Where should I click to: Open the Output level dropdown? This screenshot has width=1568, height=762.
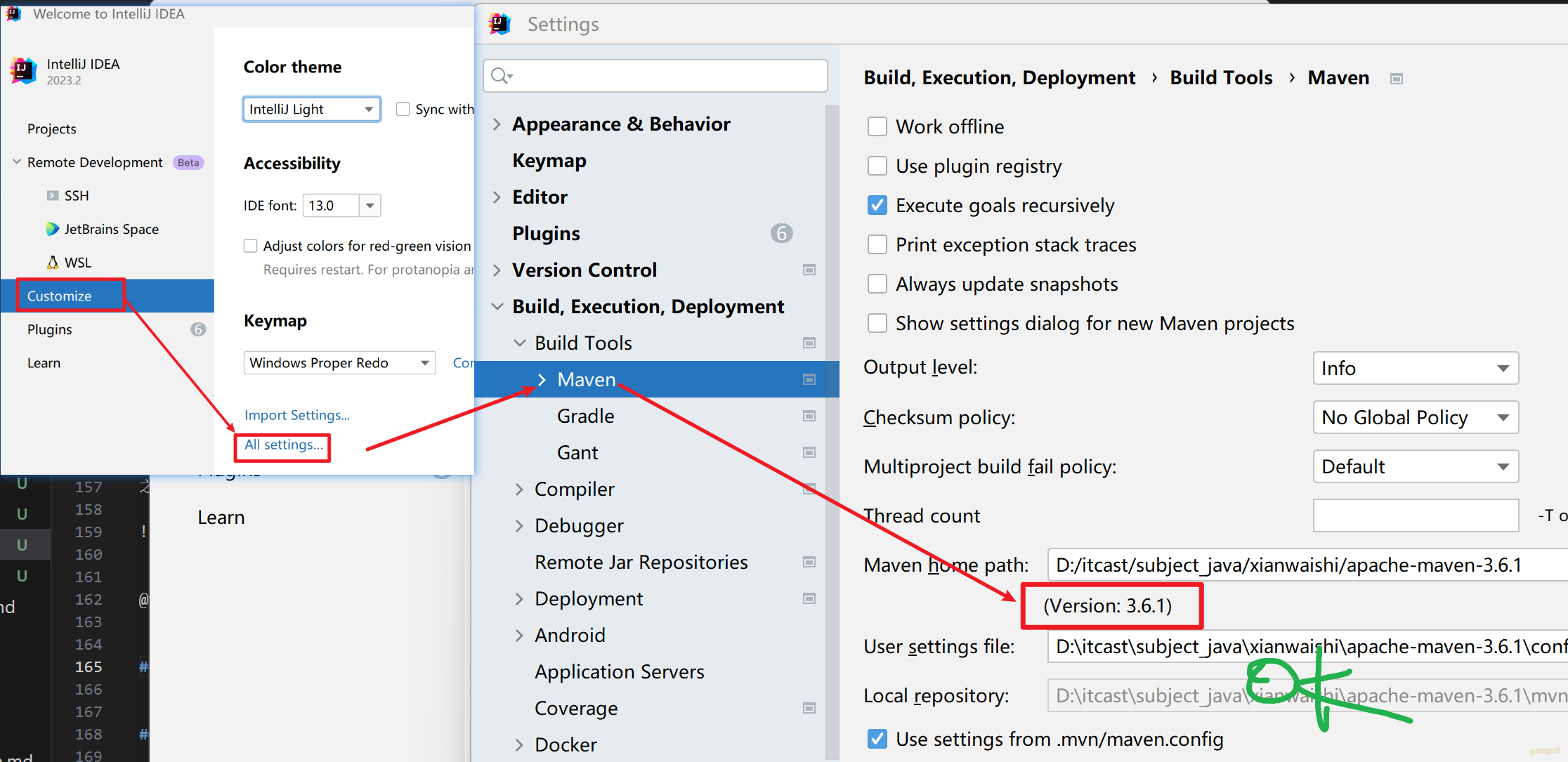[x=1416, y=368]
